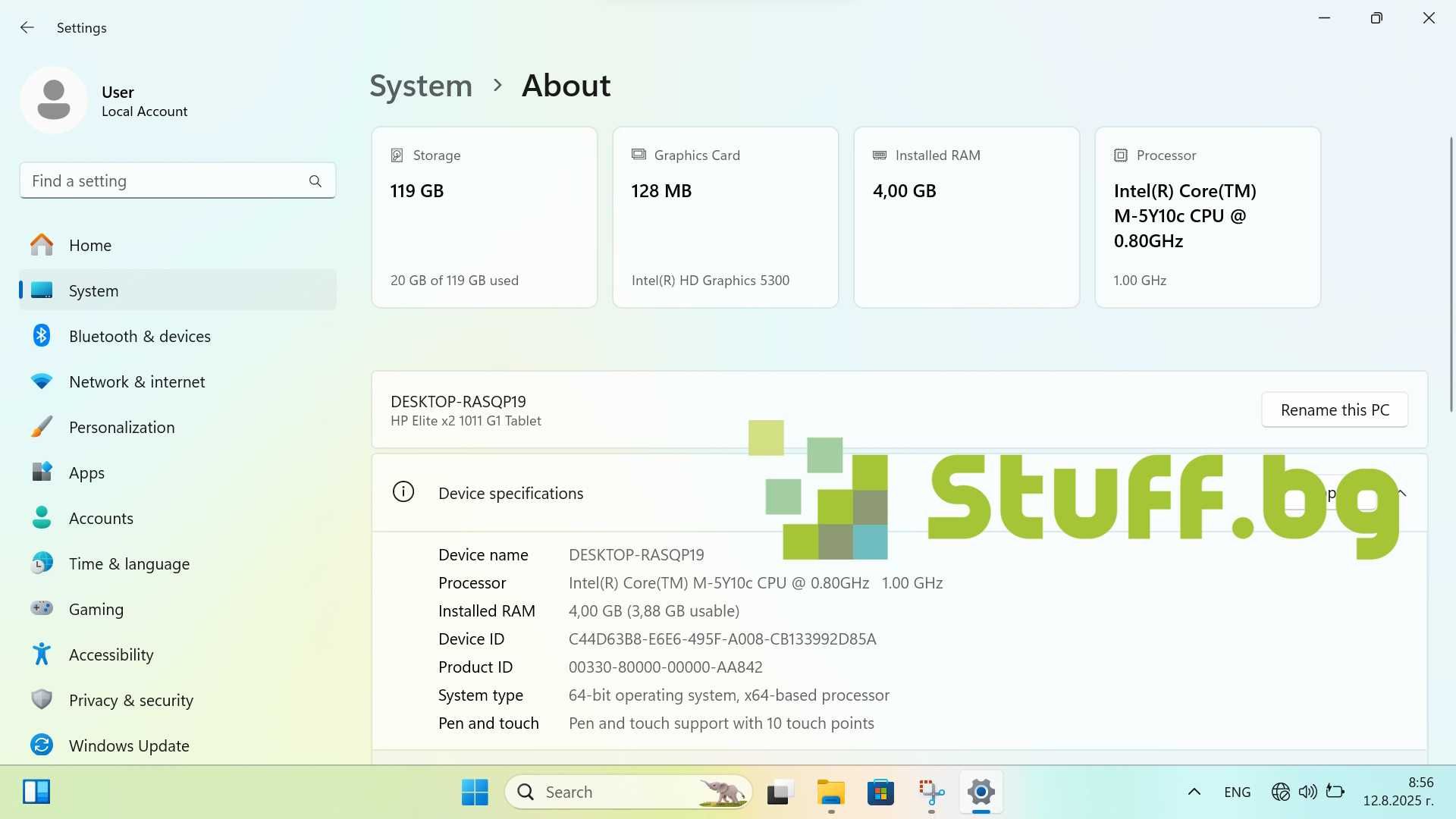Click the volume speaker tray icon
This screenshot has width=1456, height=819.
(1307, 792)
